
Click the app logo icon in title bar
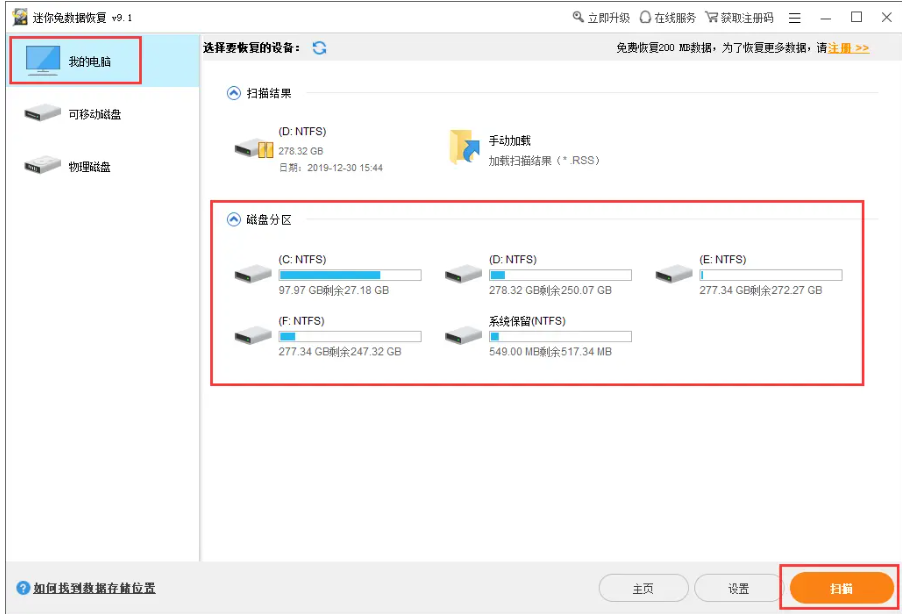coord(20,17)
